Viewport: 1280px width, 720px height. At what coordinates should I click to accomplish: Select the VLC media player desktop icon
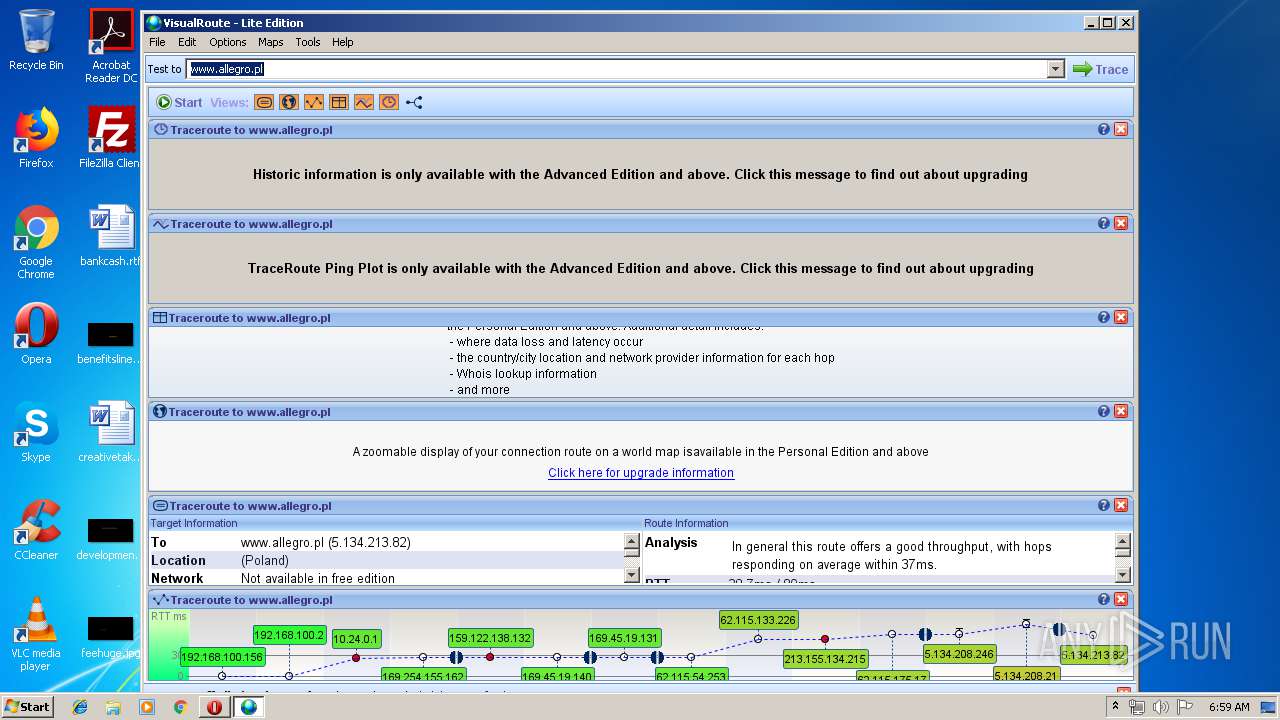36,634
